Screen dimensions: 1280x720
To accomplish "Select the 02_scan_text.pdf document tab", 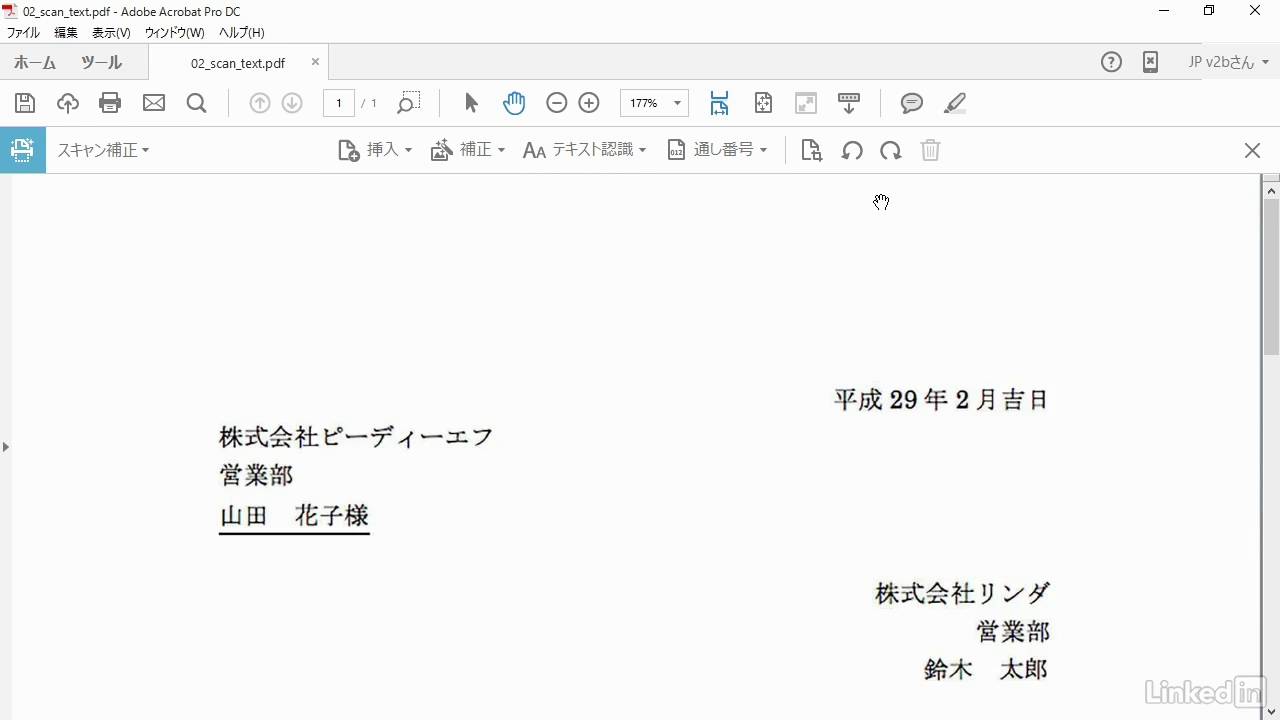I will coord(238,63).
